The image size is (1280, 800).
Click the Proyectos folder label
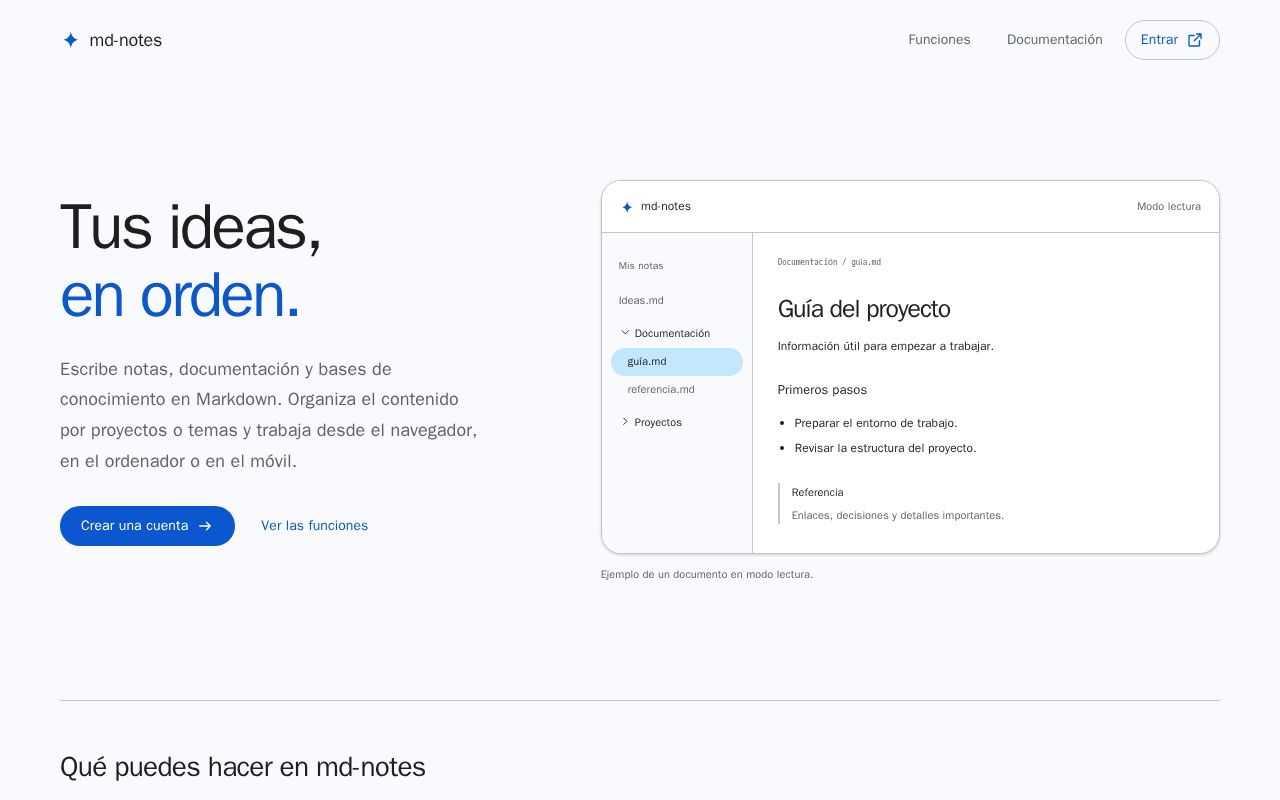(658, 422)
